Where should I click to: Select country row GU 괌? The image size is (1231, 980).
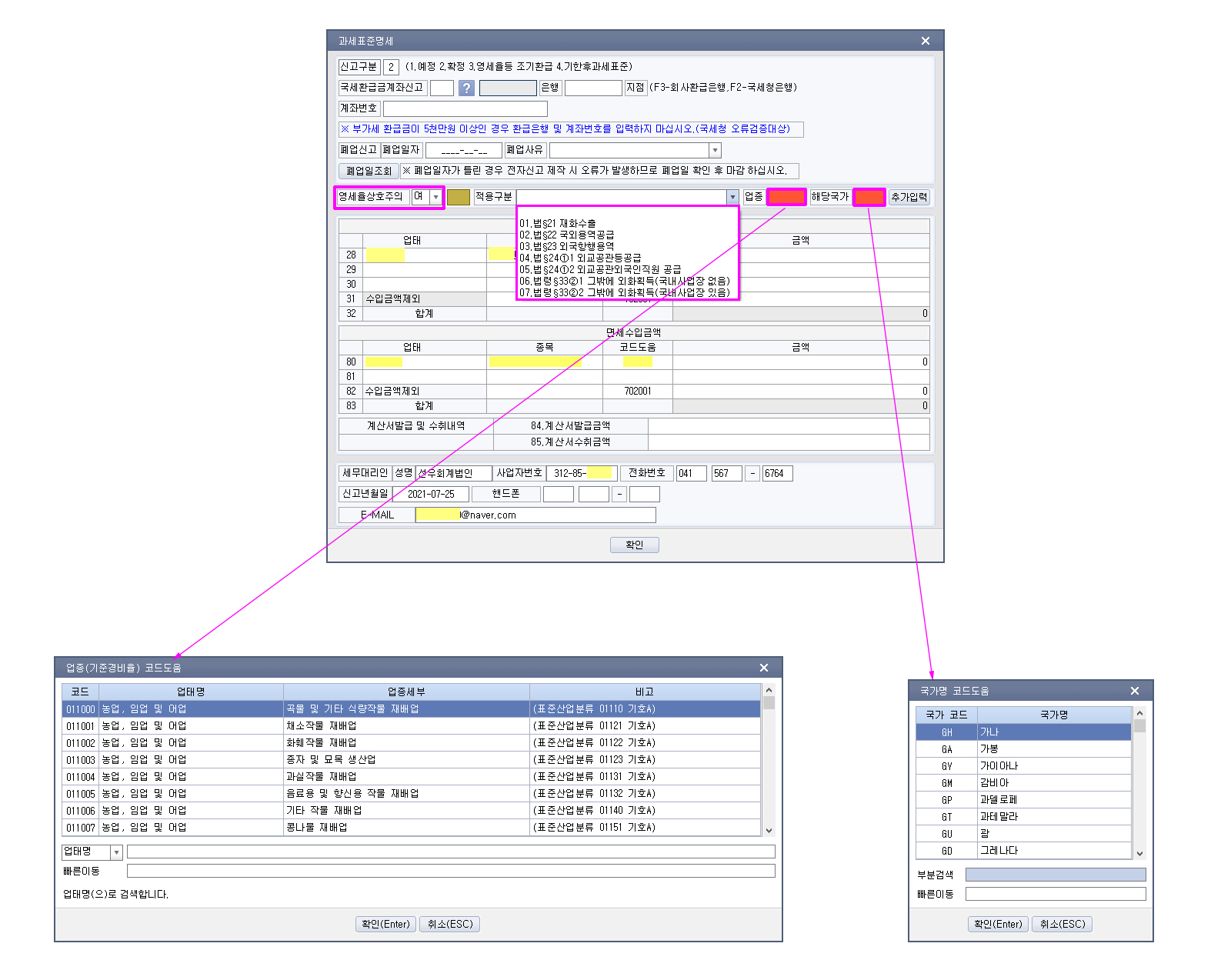[1024, 833]
